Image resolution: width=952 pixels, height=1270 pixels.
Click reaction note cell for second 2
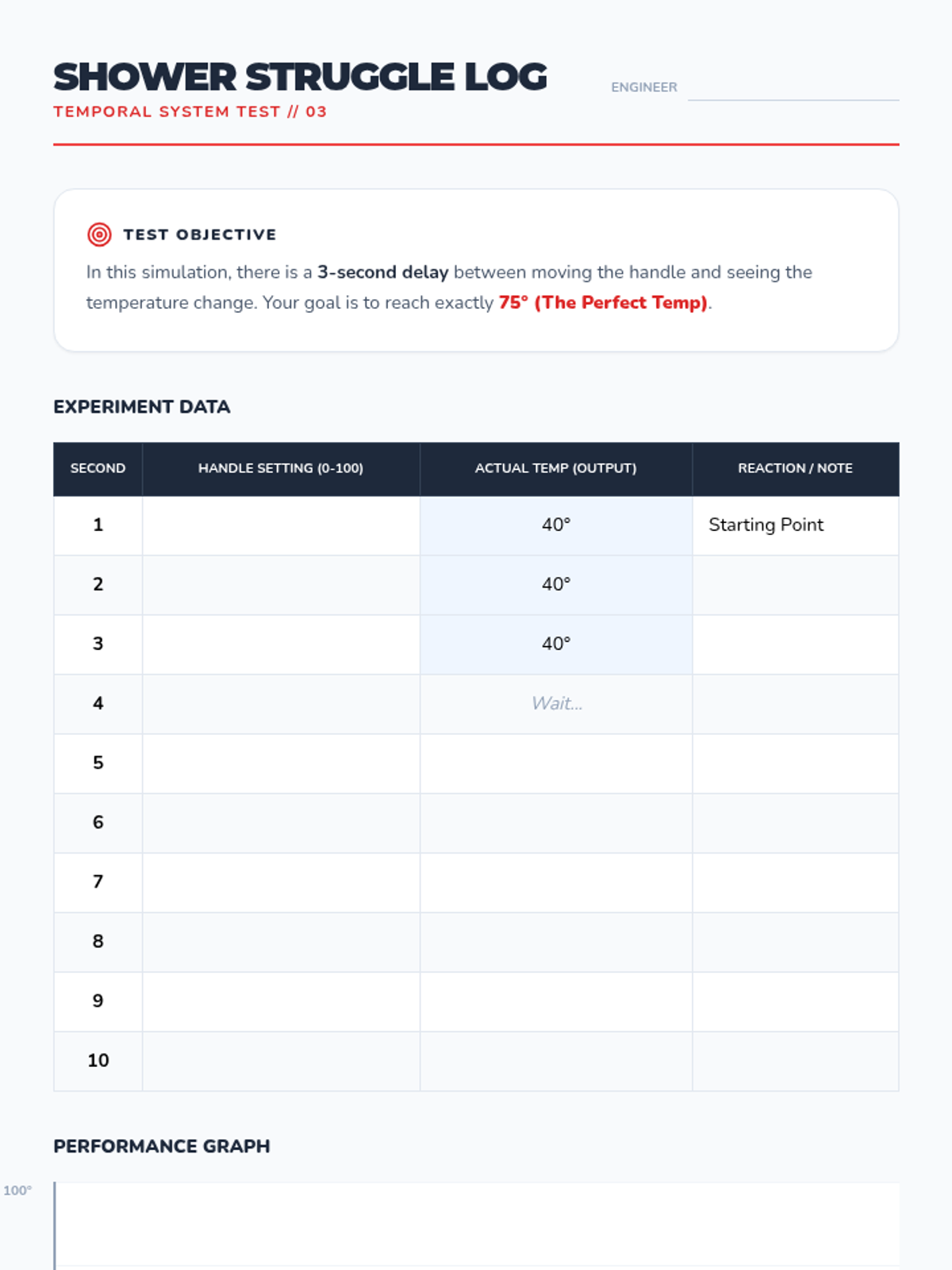coord(795,585)
